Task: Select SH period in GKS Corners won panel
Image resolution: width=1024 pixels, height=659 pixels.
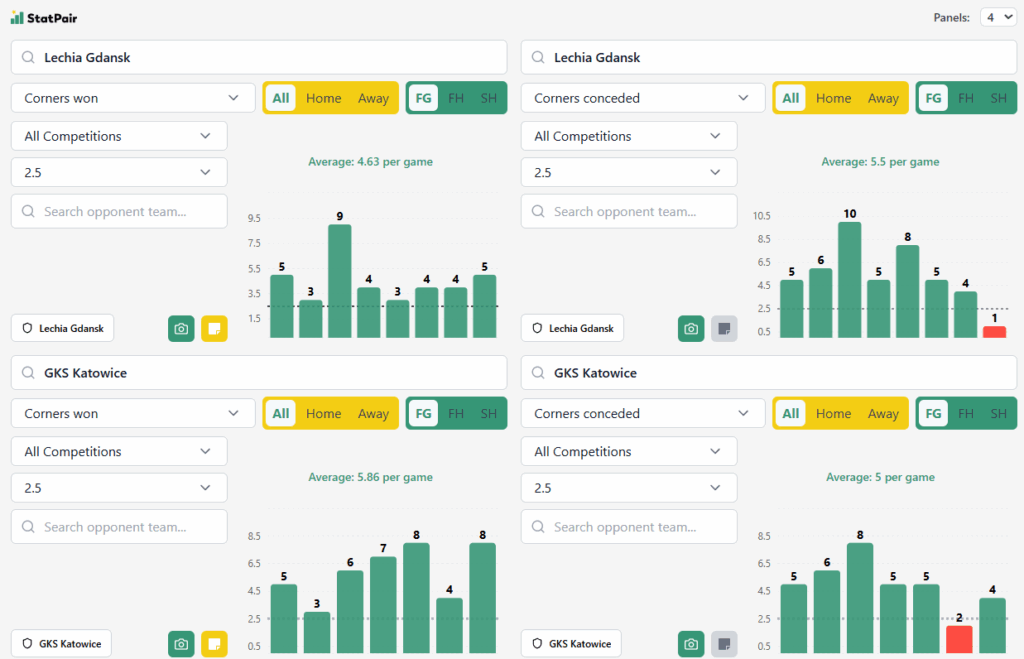Action: click(488, 413)
